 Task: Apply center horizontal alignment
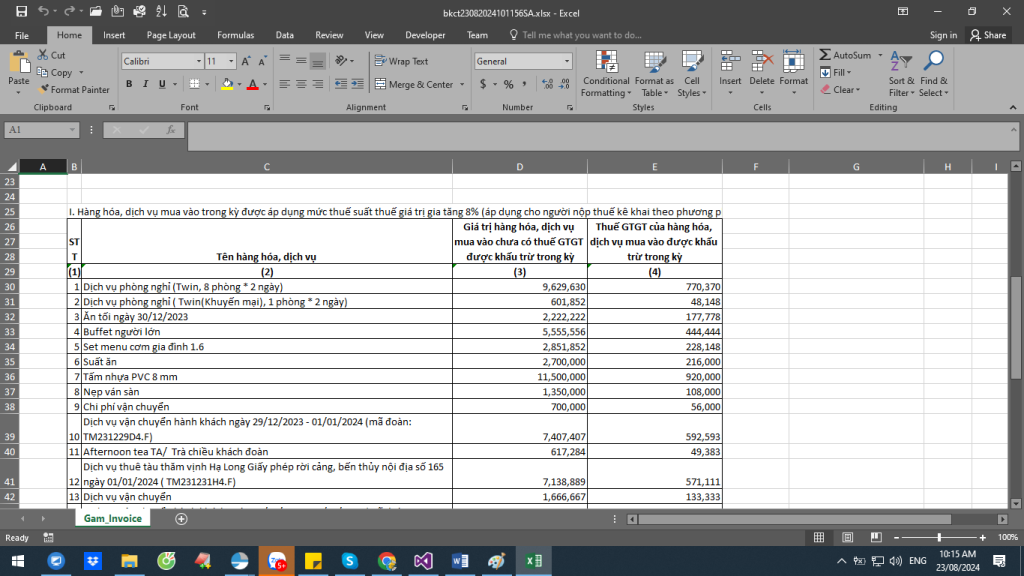[x=301, y=84]
